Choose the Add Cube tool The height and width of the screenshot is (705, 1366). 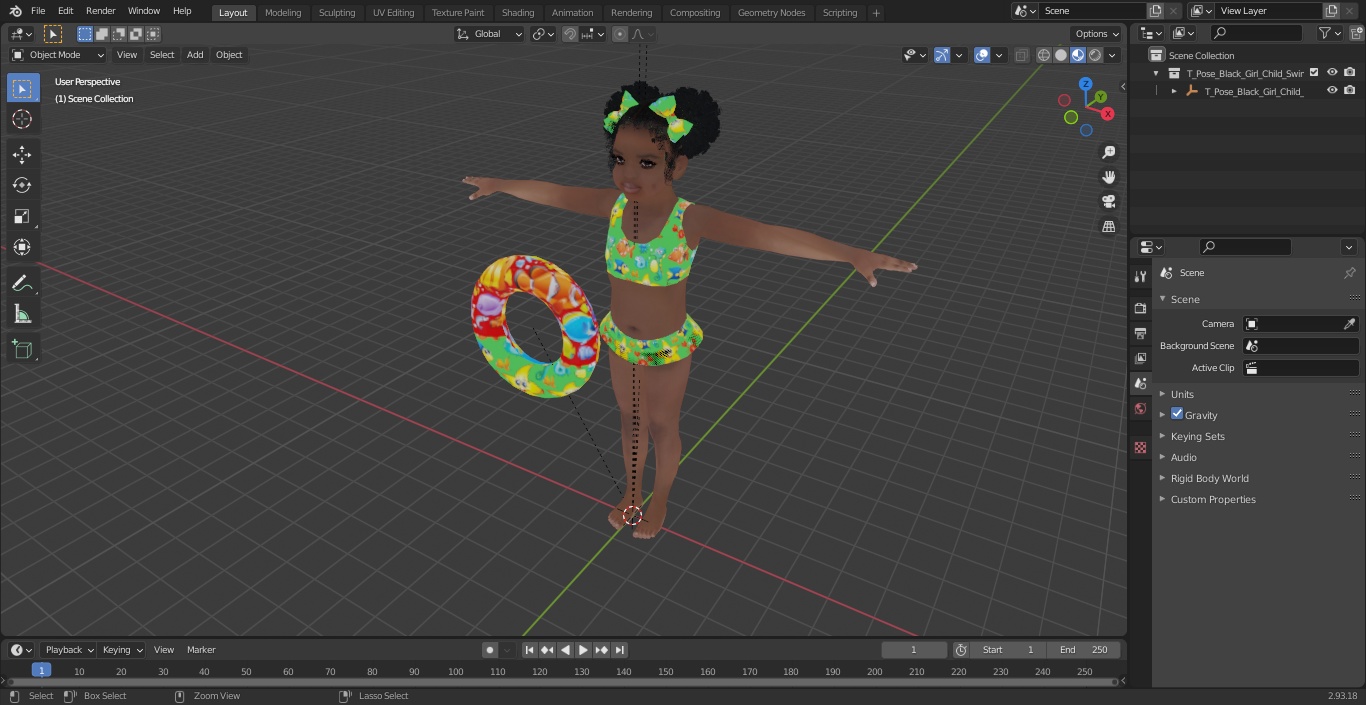[x=22, y=350]
